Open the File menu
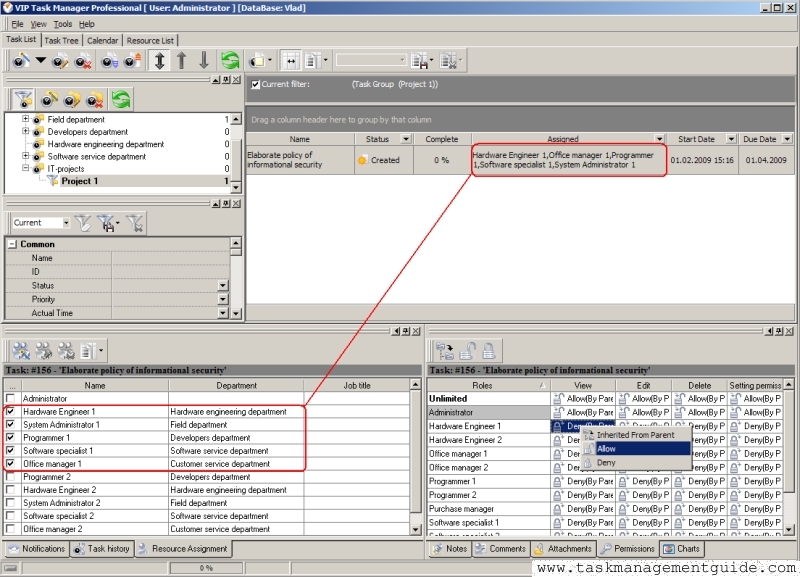This screenshot has width=800, height=577. pos(17,24)
